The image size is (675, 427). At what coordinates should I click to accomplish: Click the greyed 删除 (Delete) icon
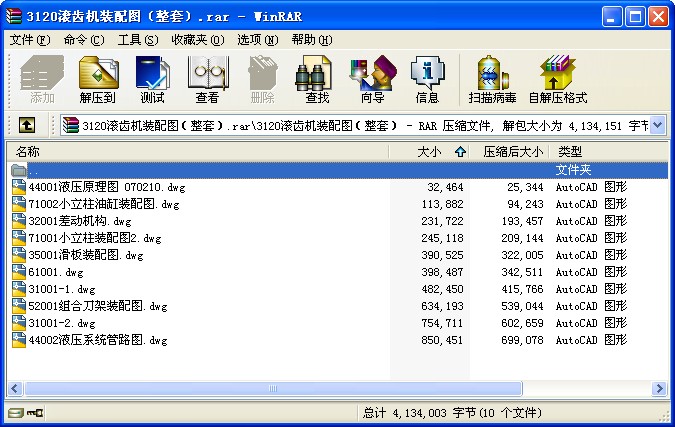[262, 80]
